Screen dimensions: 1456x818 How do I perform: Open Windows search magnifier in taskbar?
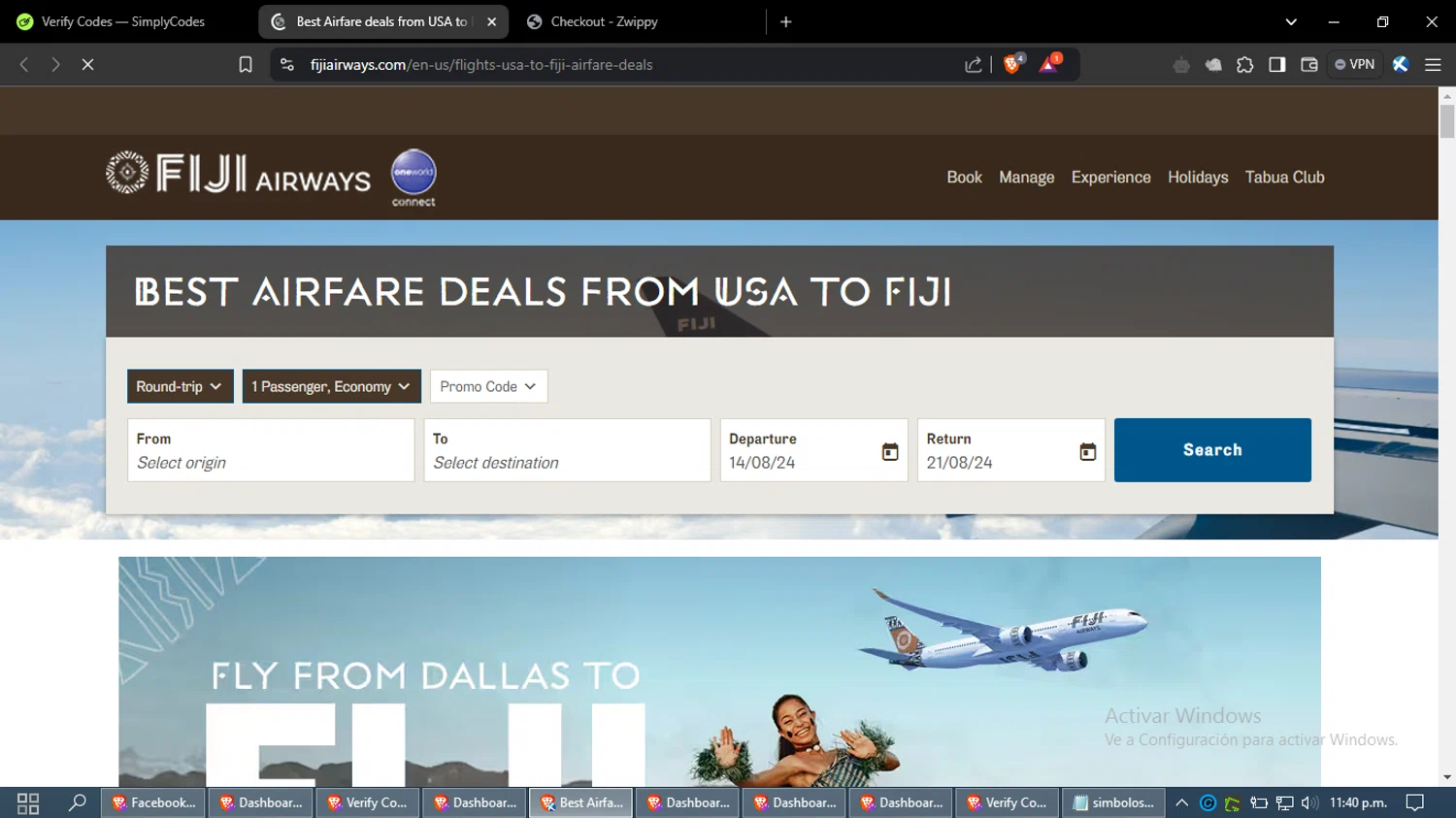tap(78, 802)
